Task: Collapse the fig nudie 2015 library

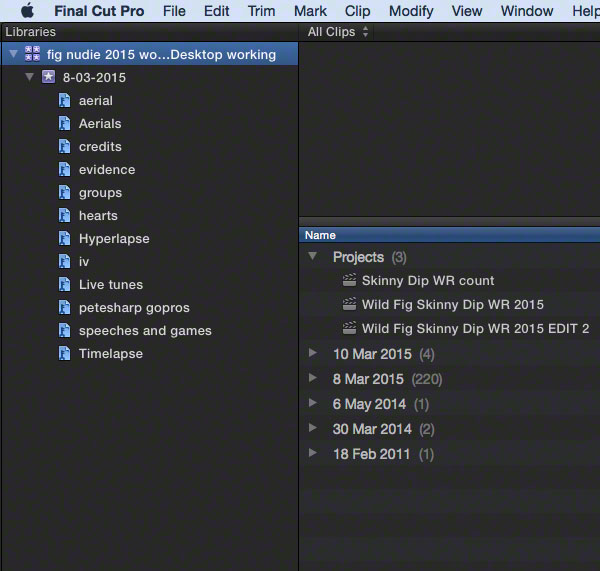Action: [x=13, y=54]
